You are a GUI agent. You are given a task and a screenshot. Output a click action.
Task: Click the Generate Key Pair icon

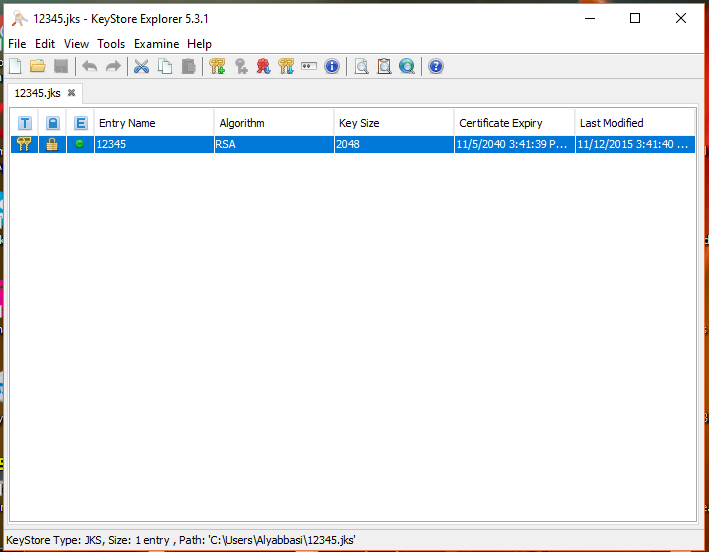point(217,66)
